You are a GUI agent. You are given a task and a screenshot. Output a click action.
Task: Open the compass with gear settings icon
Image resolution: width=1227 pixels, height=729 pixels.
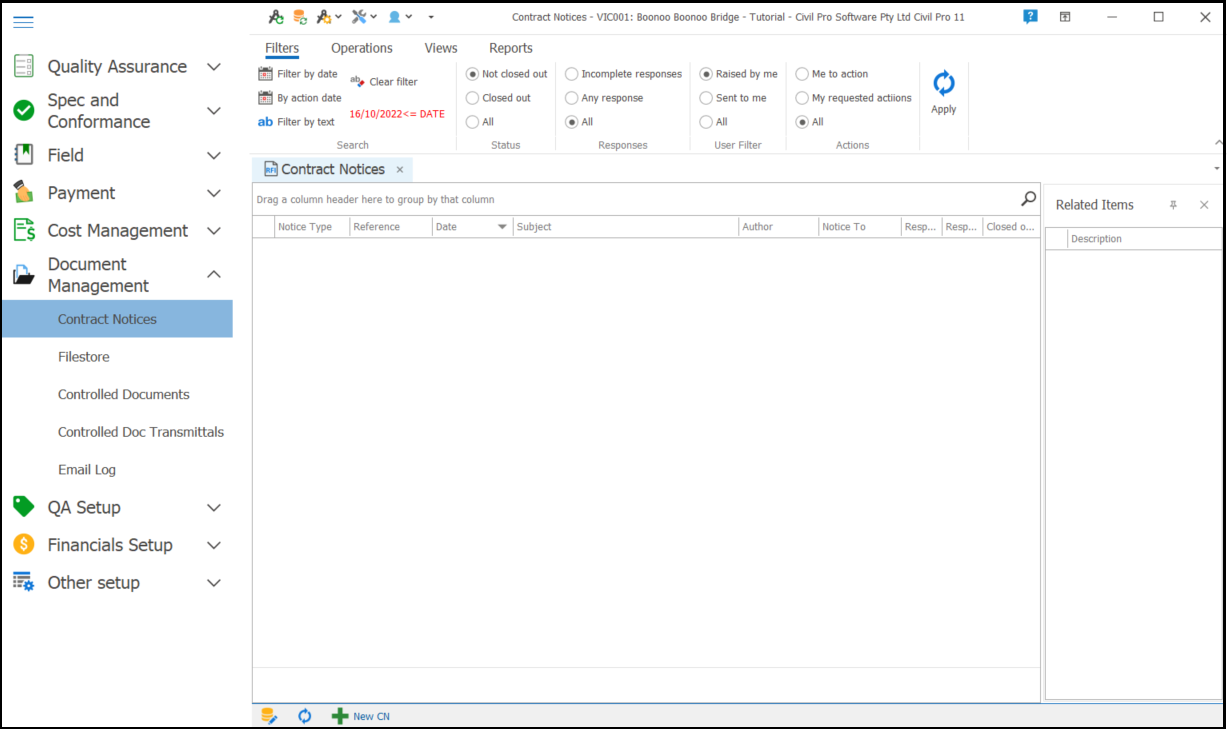pos(324,17)
